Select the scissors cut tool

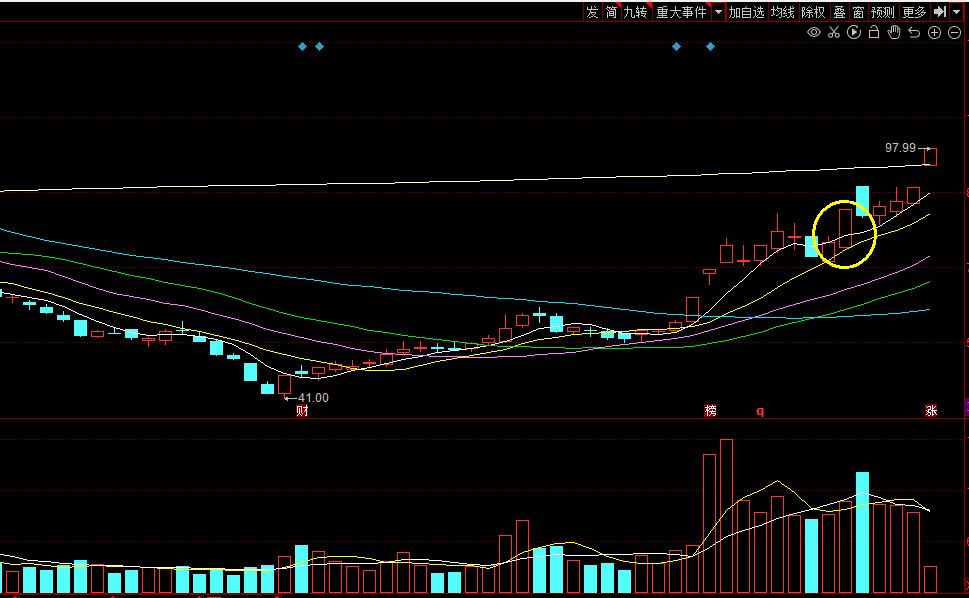tap(834, 32)
